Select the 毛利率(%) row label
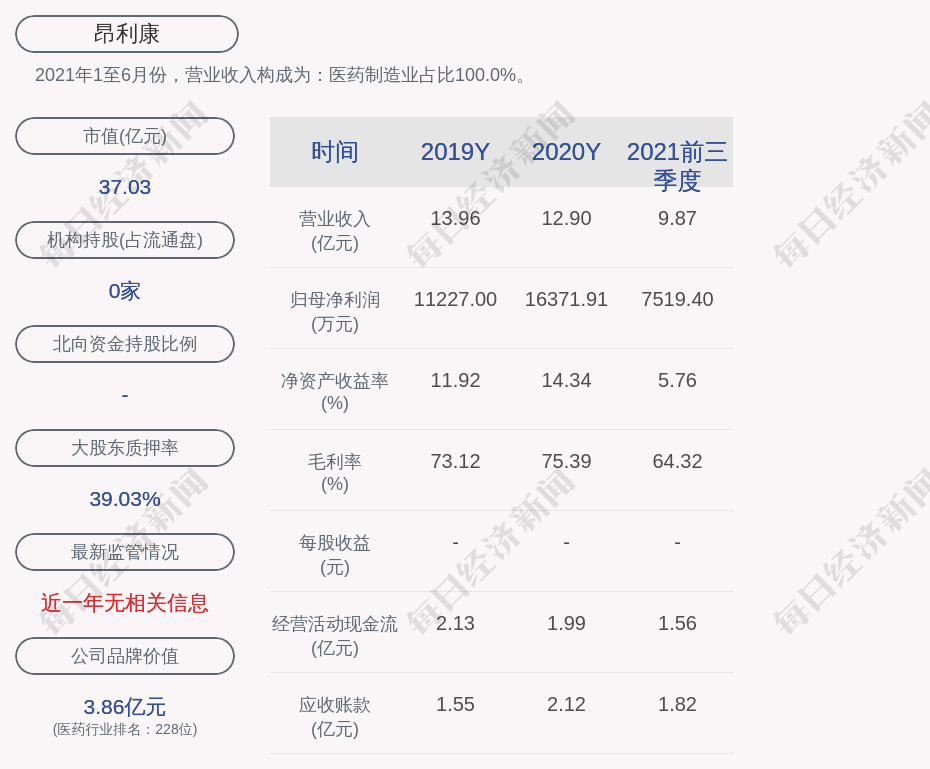The image size is (930, 769). point(334,473)
